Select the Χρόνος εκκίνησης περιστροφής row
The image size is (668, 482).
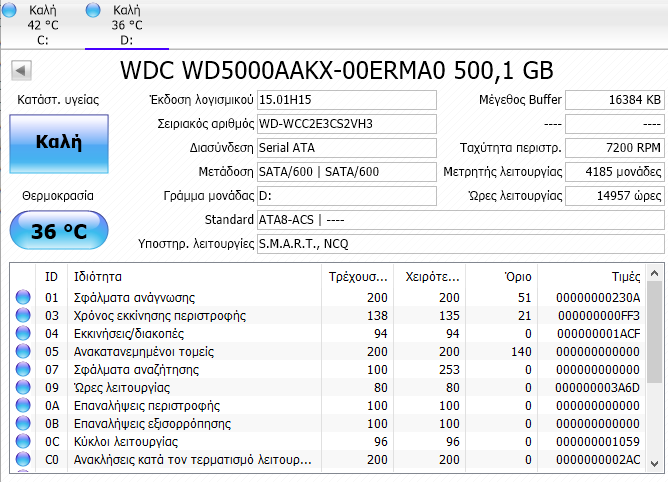(x=328, y=315)
